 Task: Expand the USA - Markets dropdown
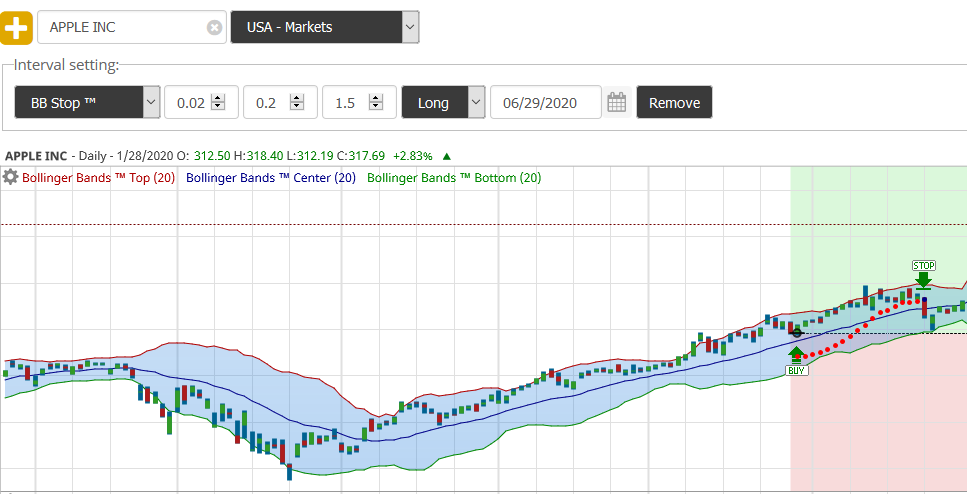[x=410, y=27]
